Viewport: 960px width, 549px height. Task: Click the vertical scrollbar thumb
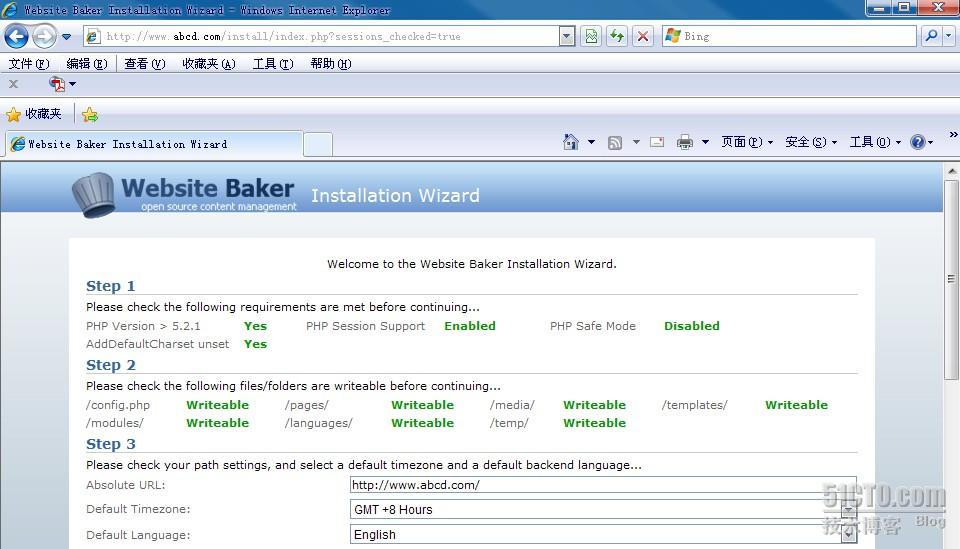[951, 280]
